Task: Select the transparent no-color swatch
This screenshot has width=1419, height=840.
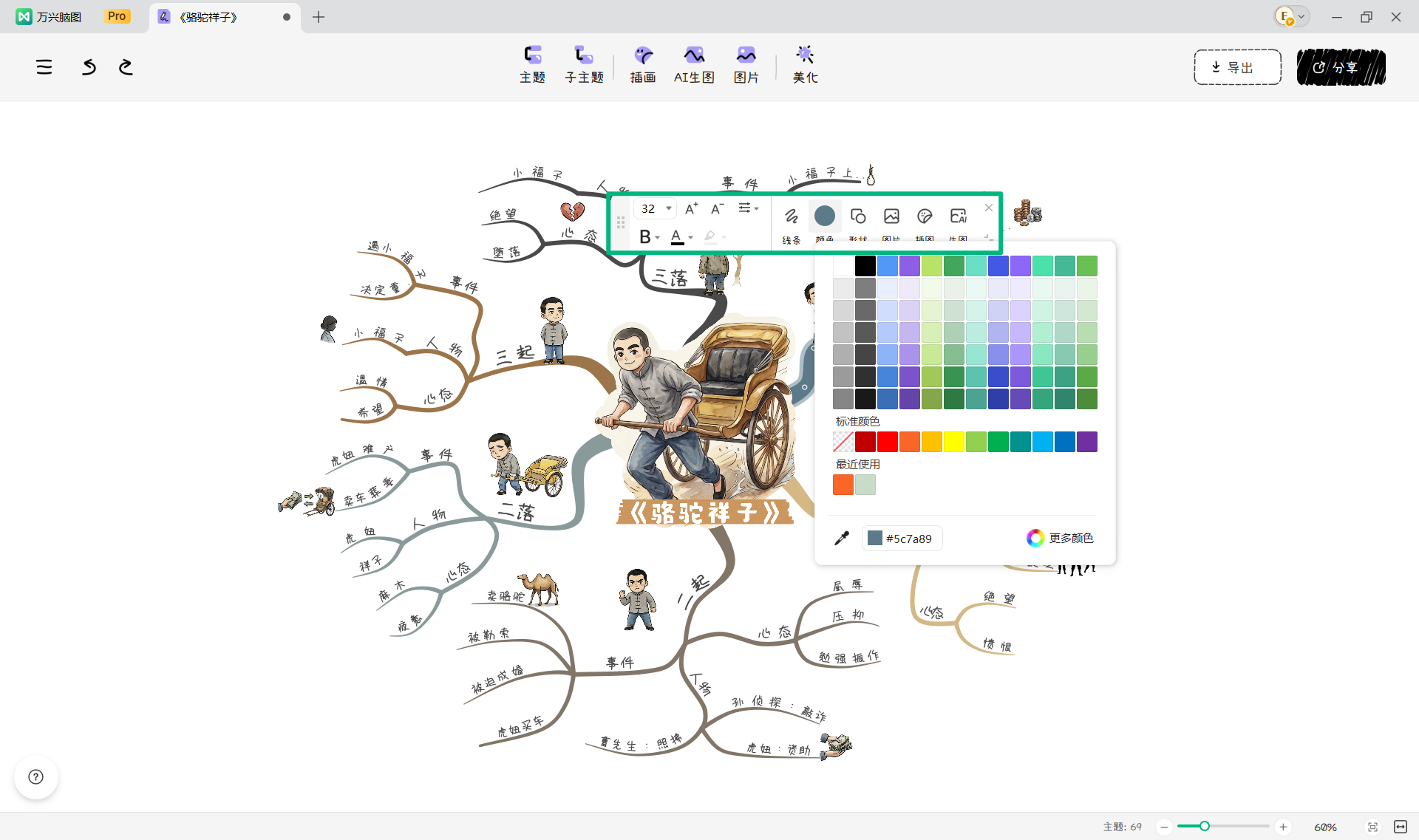Action: coord(843,442)
